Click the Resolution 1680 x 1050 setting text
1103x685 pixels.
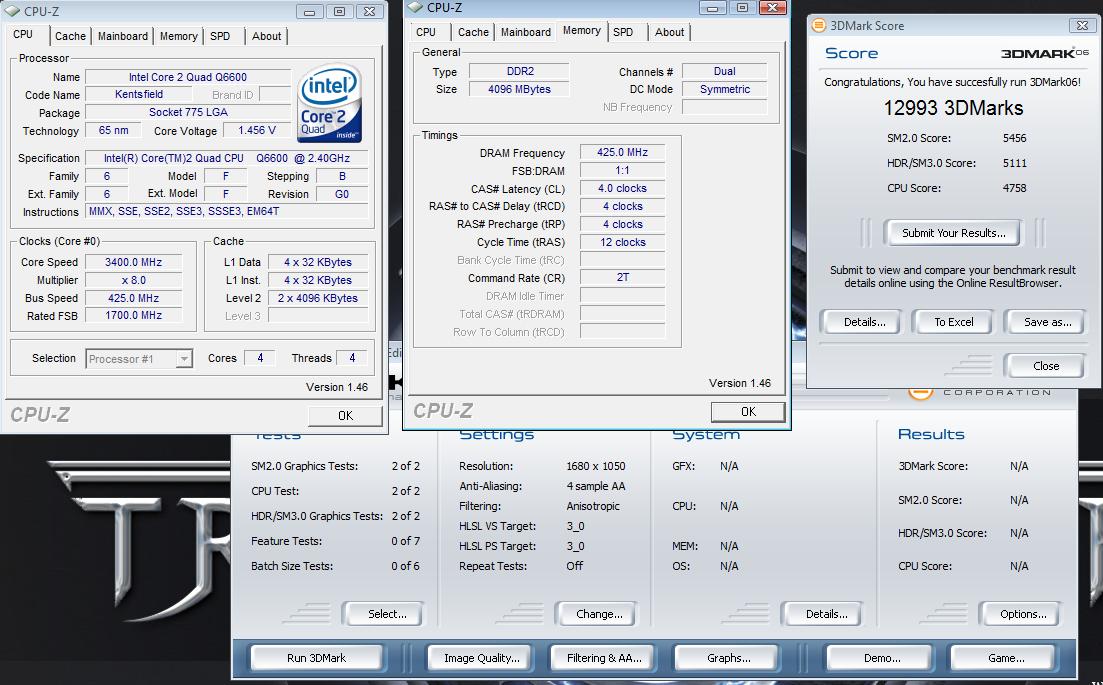tap(595, 466)
